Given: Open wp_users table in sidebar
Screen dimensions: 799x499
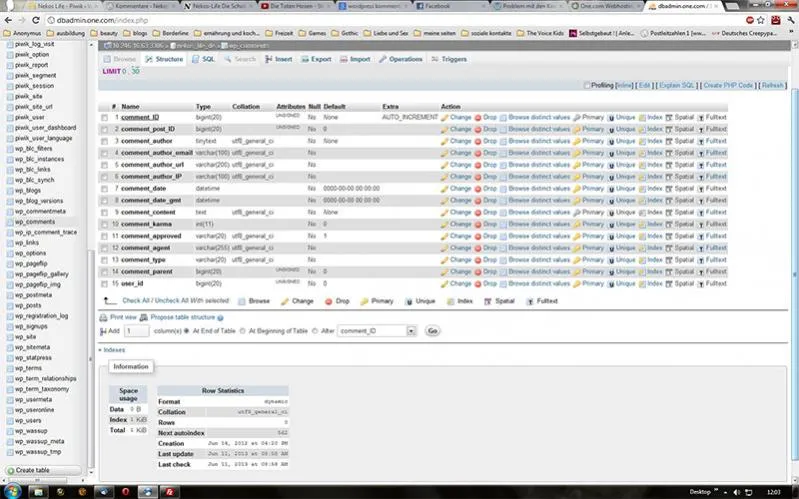Looking at the screenshot, I should pyautogui.click(x=28, y=421).
